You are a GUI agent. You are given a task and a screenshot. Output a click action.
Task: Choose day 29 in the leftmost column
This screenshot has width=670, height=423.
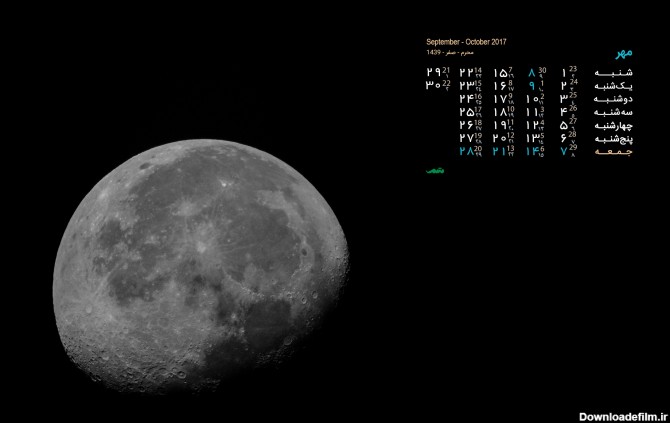(433, 73)
